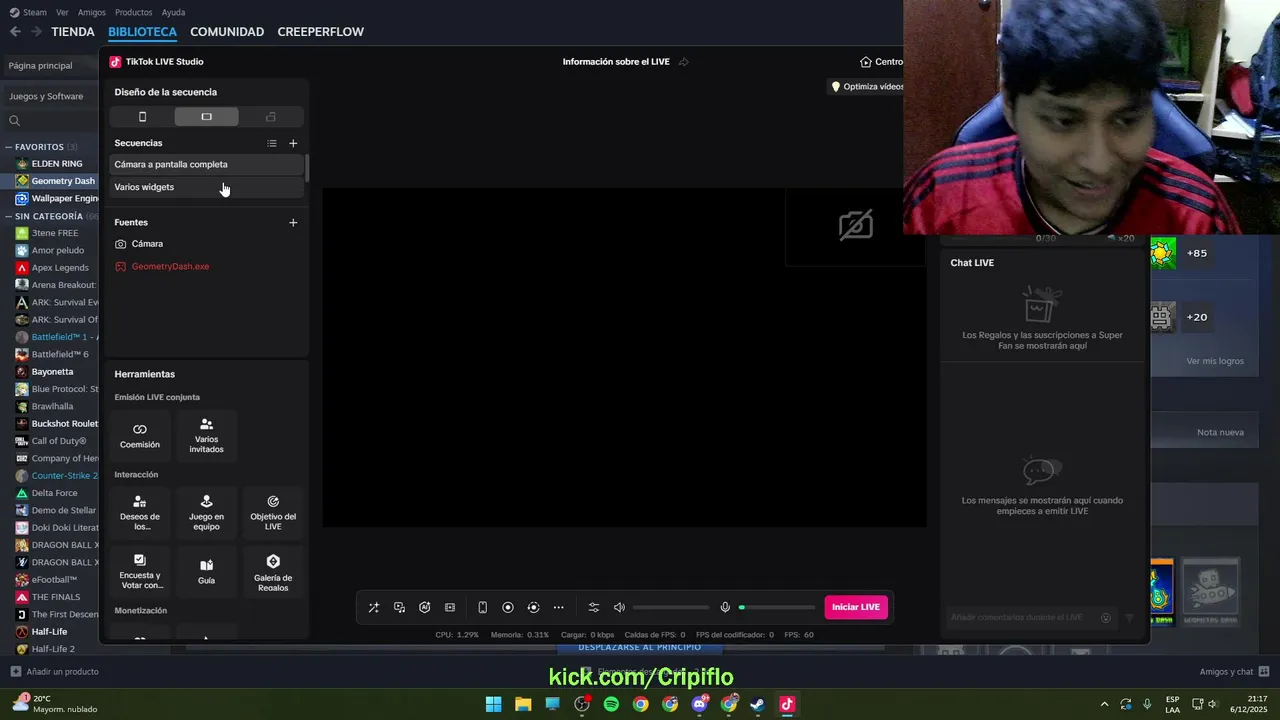Select the Cámara a pantalla completa sequence

(207, 164)
